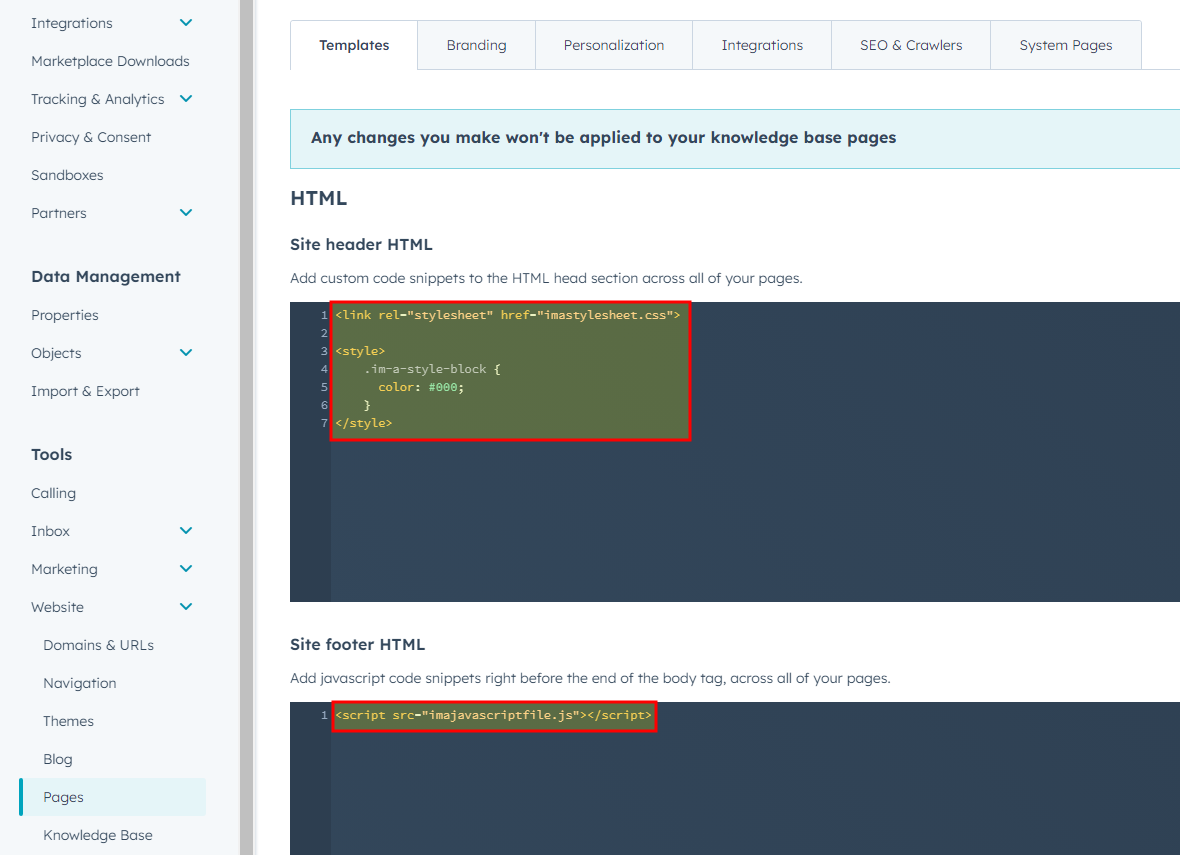
Task: Open the Personalization tab
Action: 614,45
